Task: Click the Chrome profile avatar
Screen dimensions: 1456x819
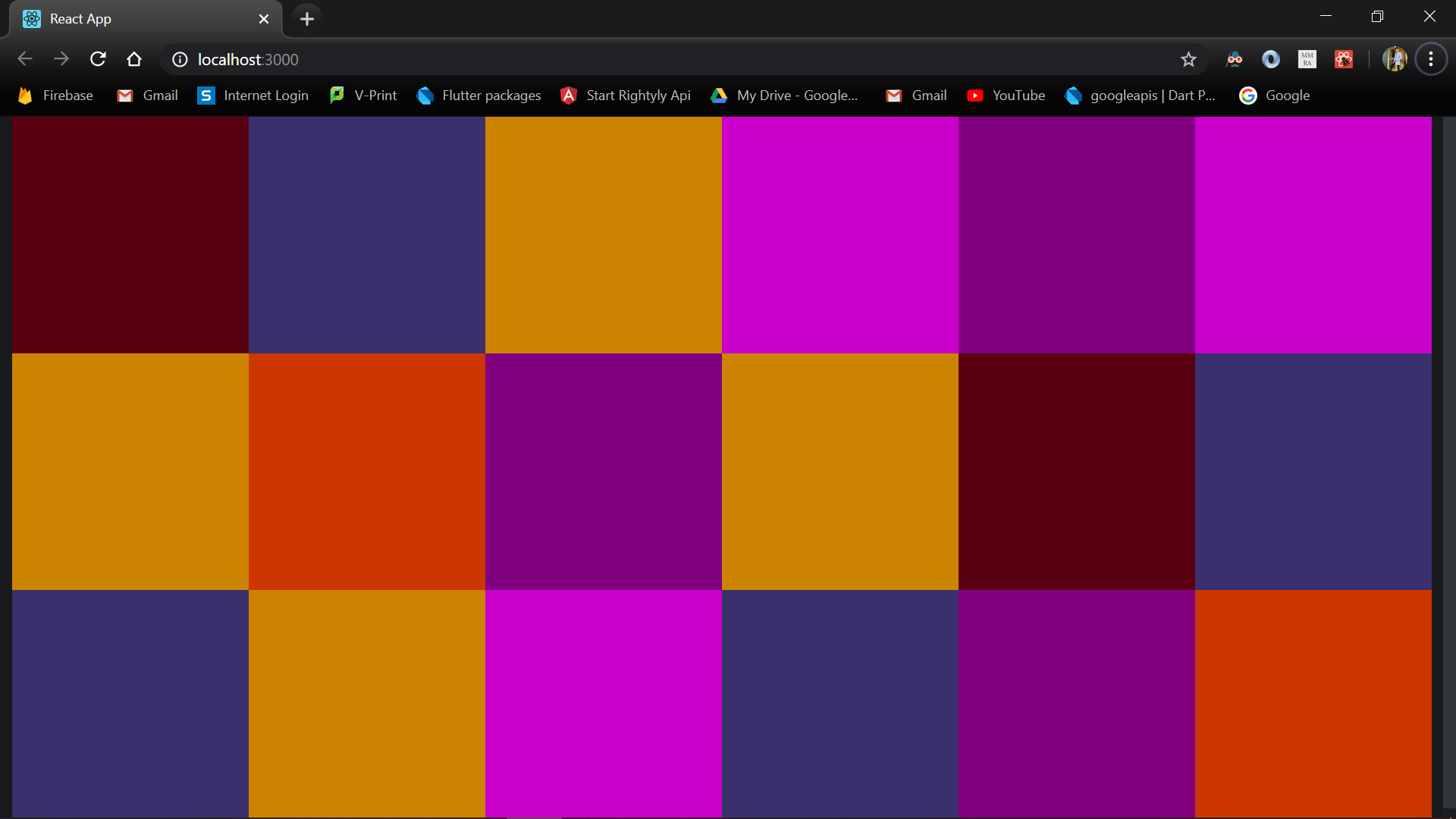Action: coord(1395,59)
